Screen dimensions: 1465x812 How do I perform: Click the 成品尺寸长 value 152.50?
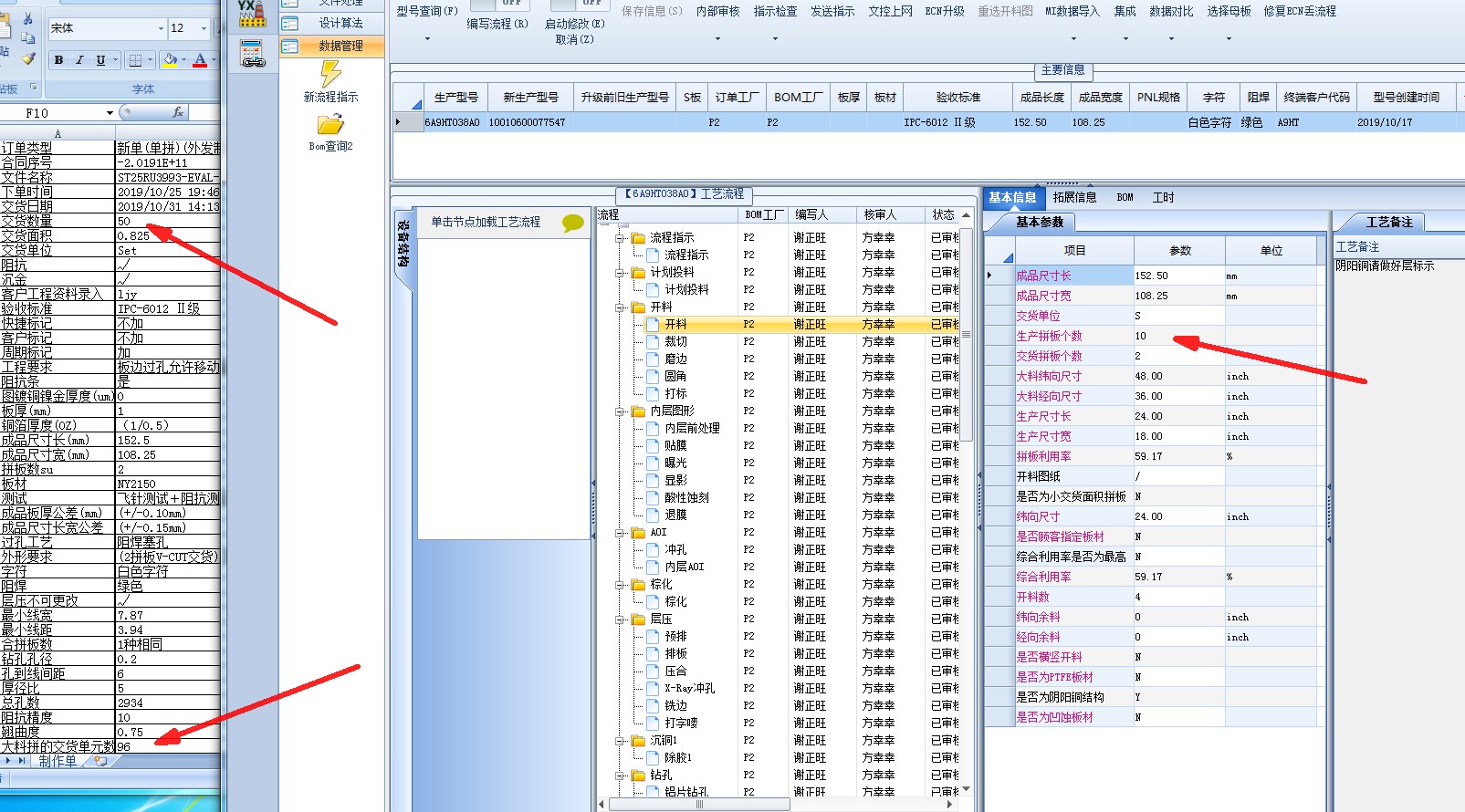1178,276
